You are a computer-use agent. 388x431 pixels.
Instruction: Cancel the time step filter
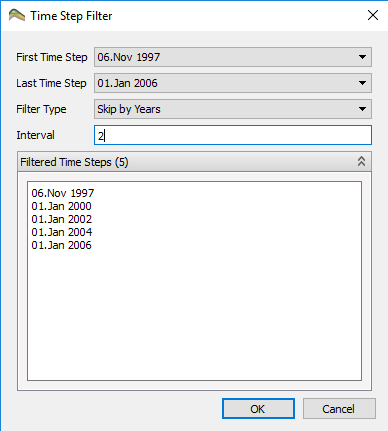(339, 409)
